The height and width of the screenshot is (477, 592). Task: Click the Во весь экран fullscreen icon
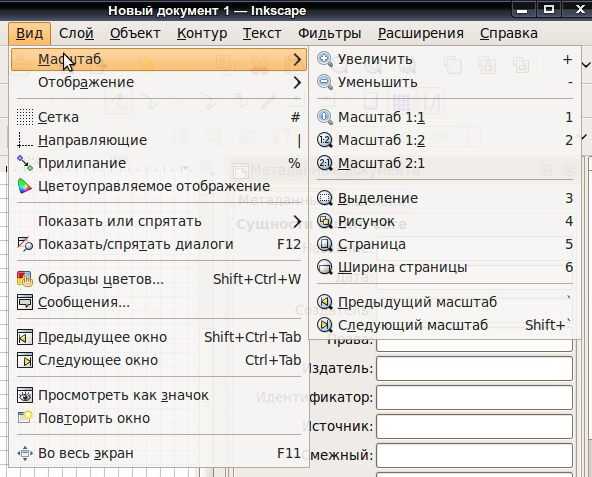coord(25,453)
